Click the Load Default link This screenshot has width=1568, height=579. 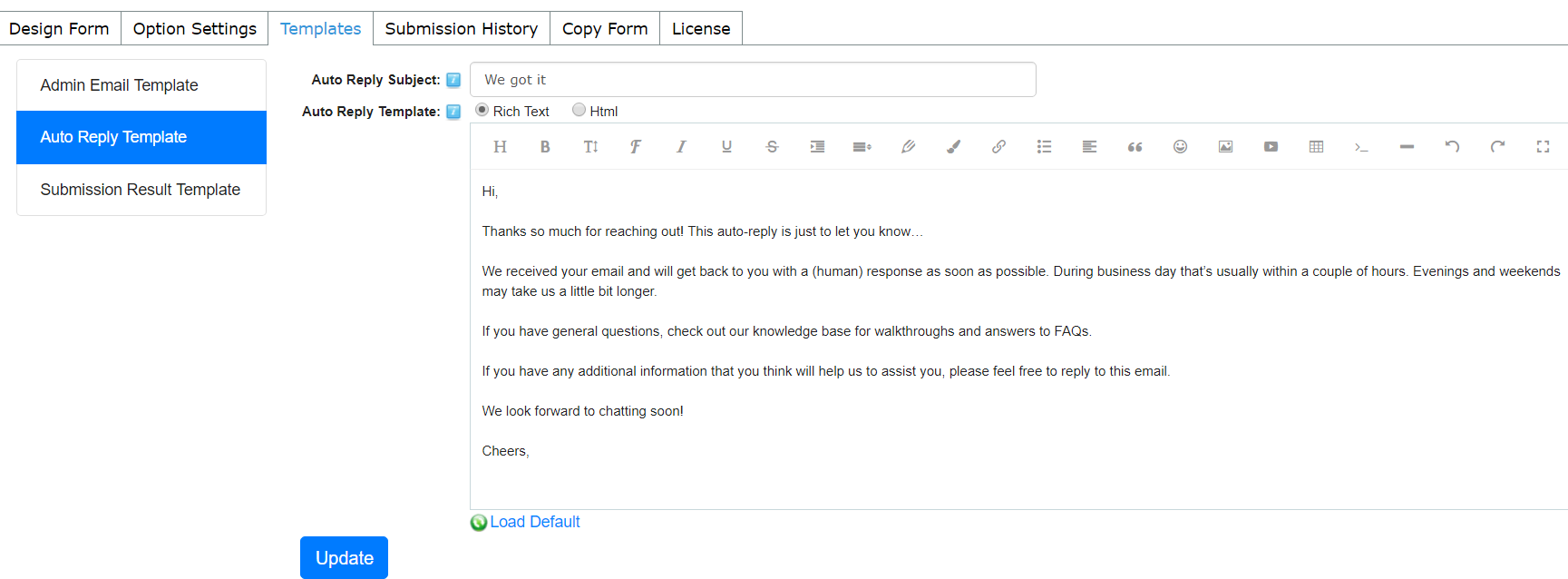click(x=535, y=522)
